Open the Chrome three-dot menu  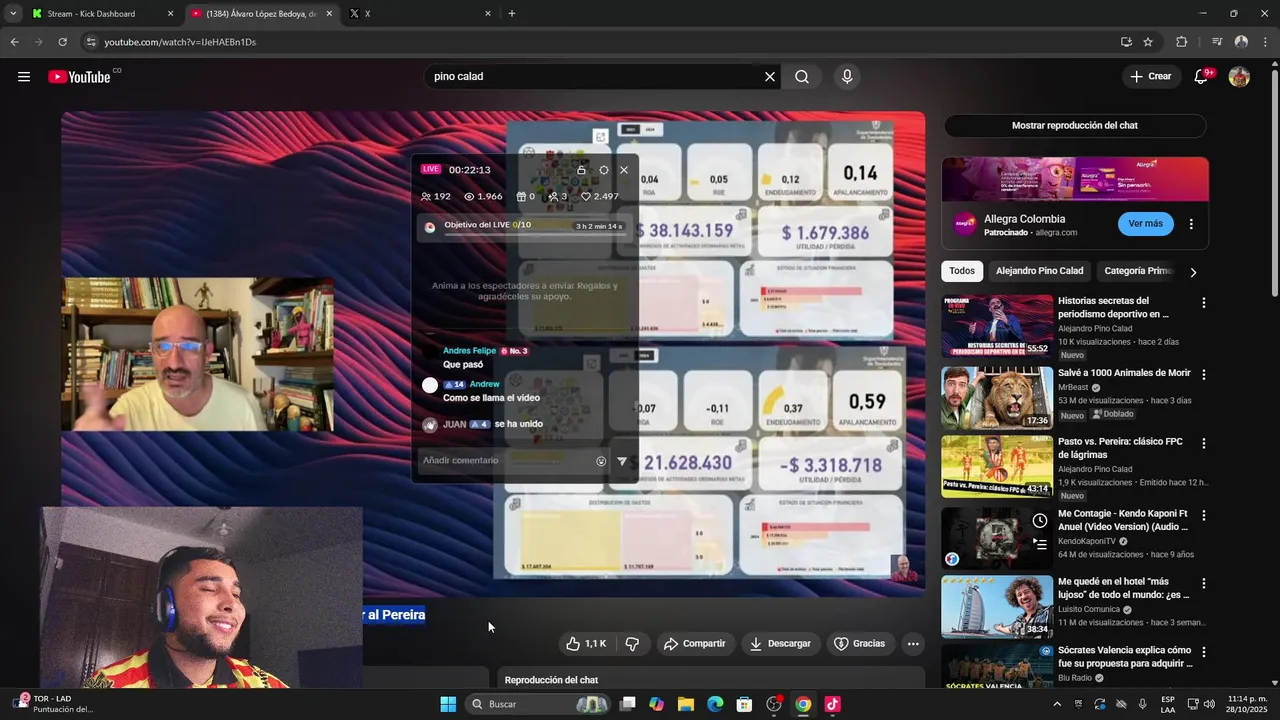(x=1264, y=42)
